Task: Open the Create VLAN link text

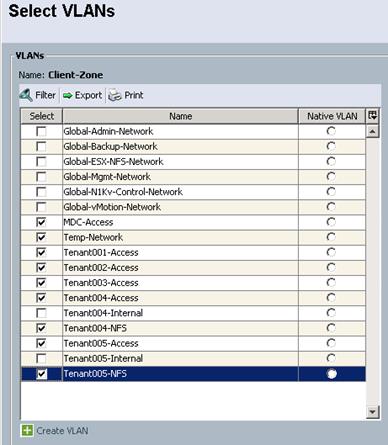Action: click(x=62, y=431)
